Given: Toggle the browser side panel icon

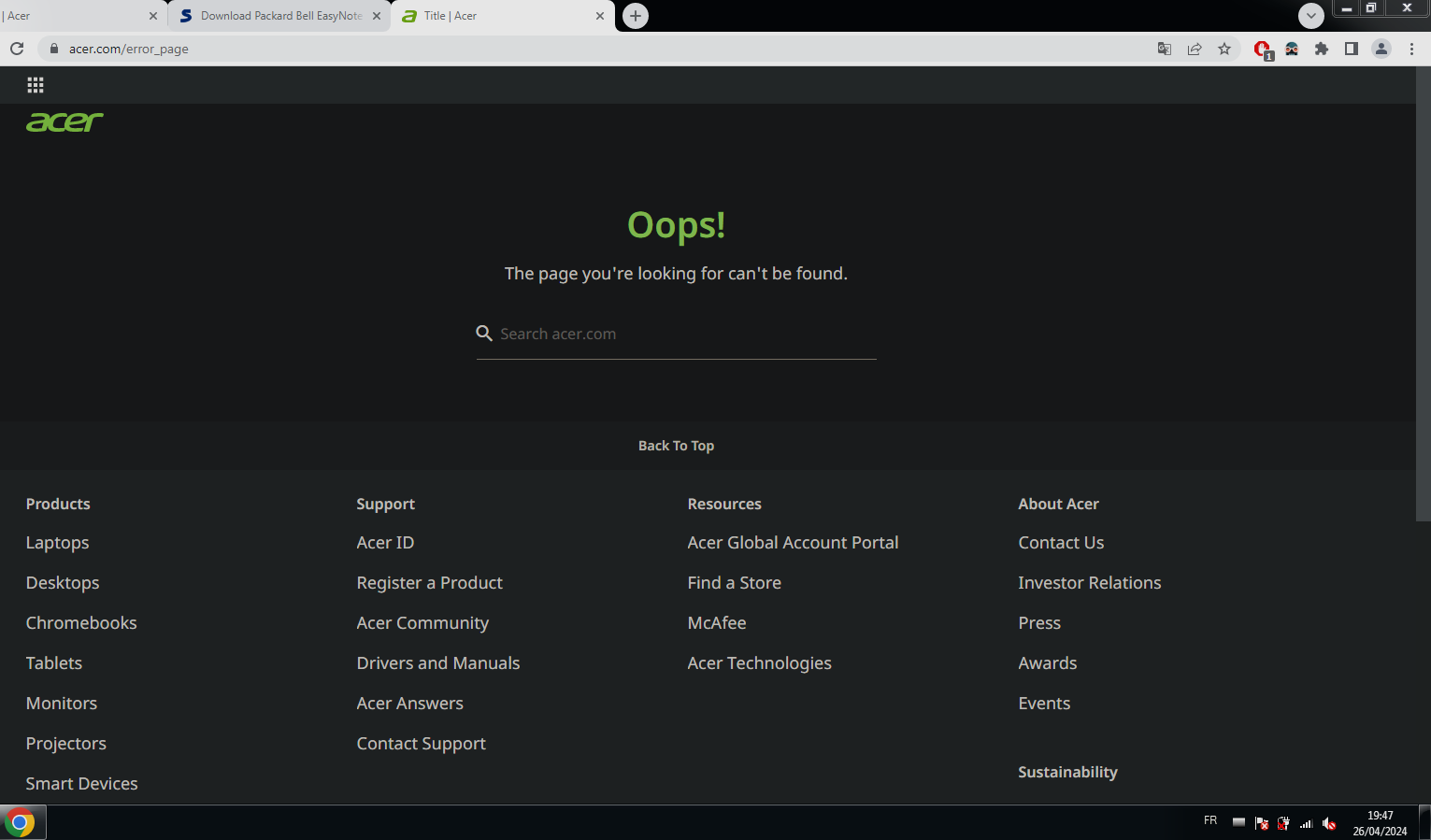Looking at the screenshot, I should point(1352,49).
